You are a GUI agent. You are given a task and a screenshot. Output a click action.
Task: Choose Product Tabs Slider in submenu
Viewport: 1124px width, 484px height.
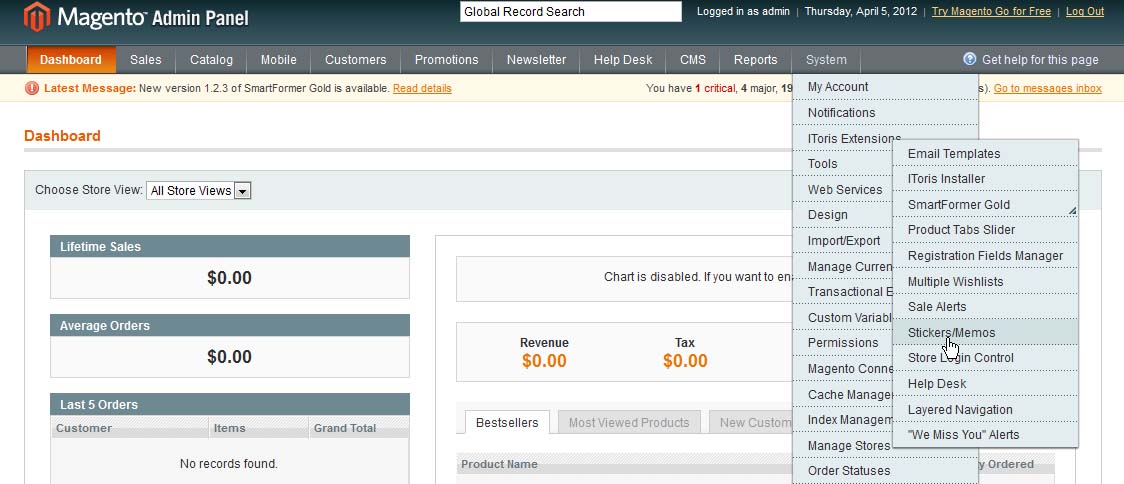click(985, 229)
